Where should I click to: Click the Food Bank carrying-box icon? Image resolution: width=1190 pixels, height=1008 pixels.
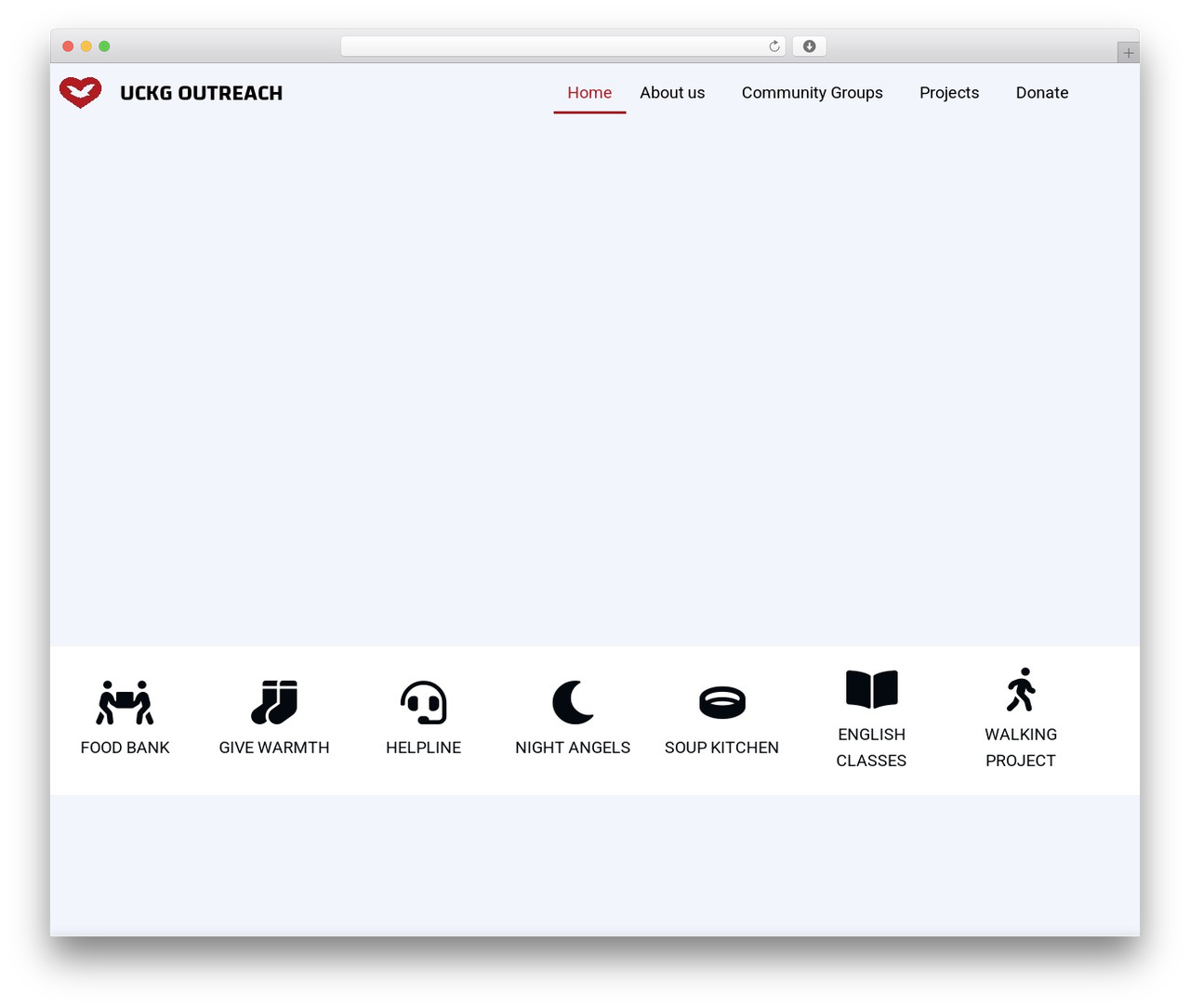click(126, 702)
